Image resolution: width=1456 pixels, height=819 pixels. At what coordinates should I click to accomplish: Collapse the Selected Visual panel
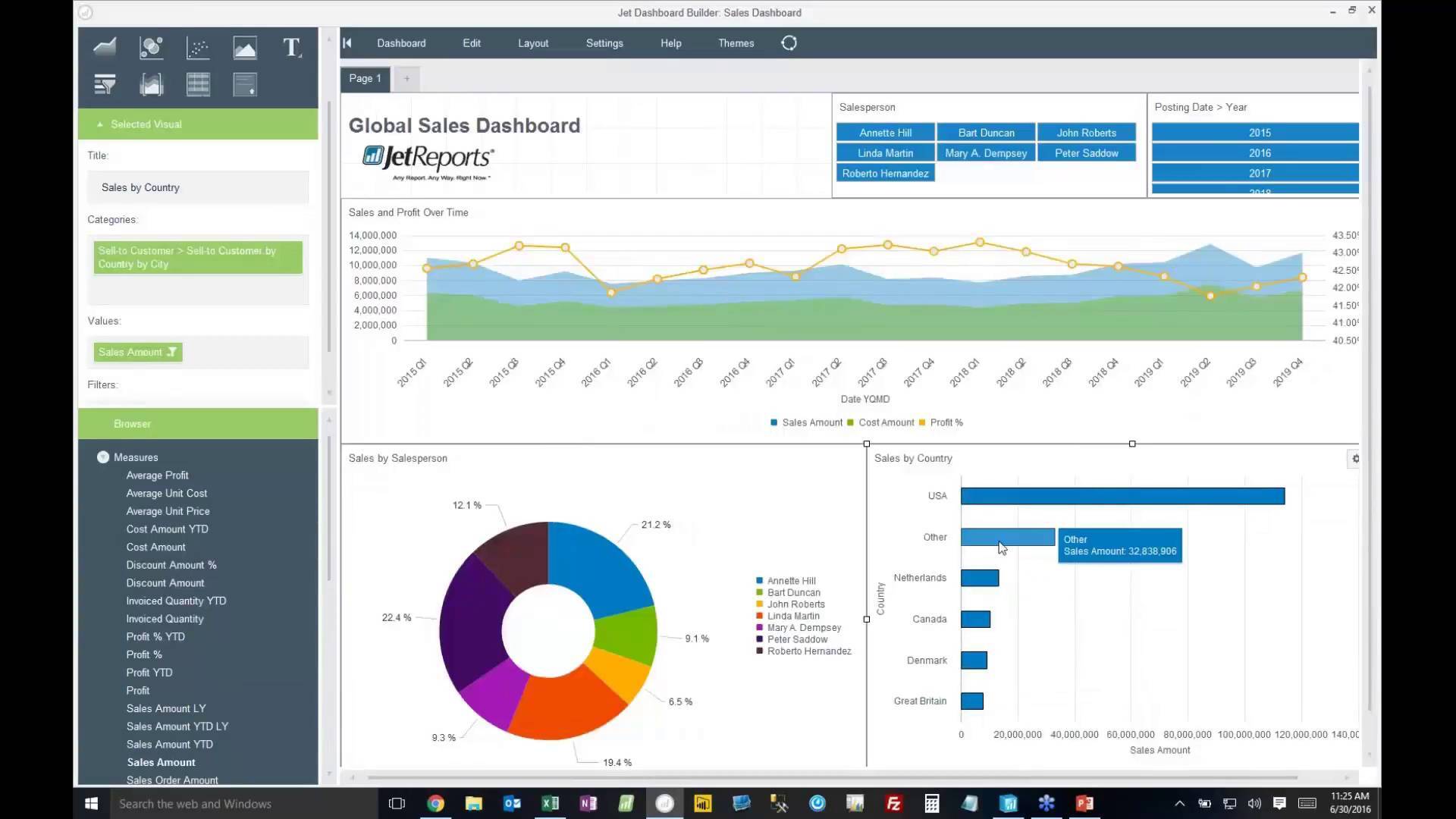coord(100,124)
